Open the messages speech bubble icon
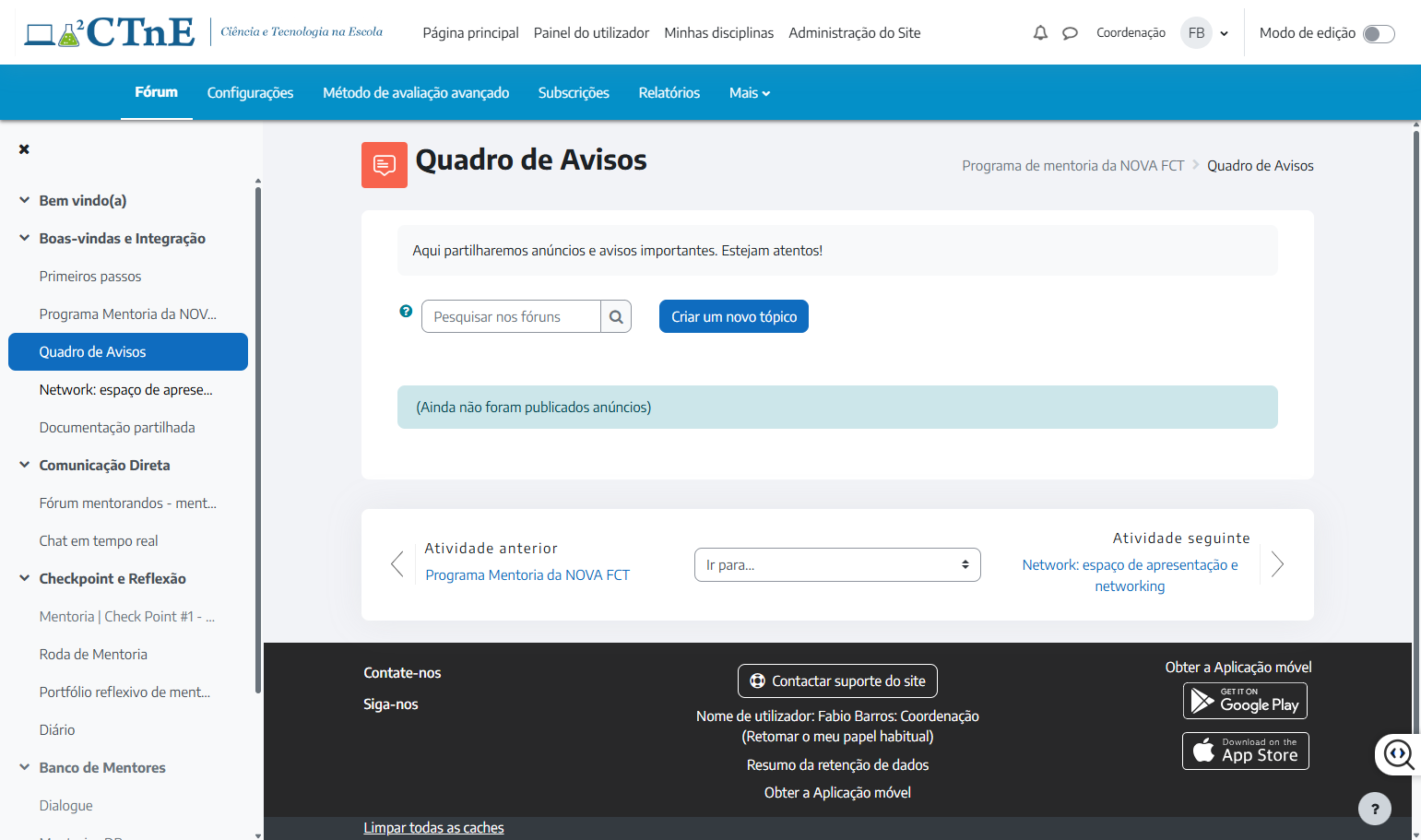The width and height of the screenshot is (1421, 840). (x=1070, y=33)
